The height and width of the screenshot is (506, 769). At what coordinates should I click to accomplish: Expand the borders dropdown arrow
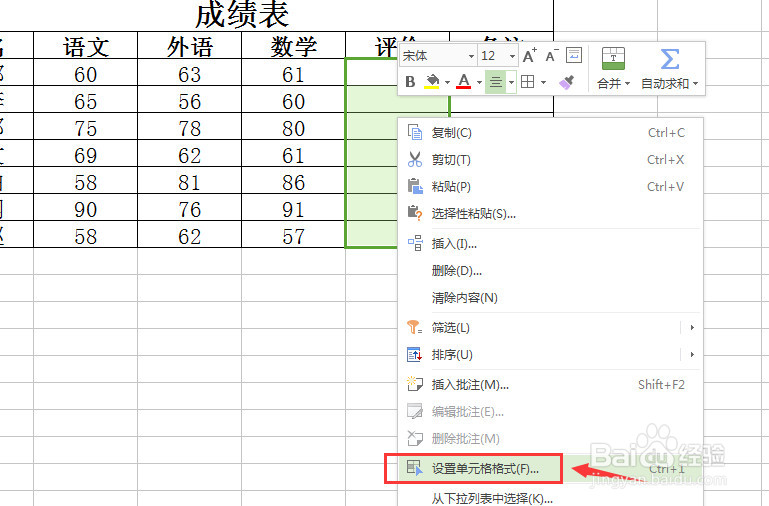pyautogui.click(x=543, y=82)
